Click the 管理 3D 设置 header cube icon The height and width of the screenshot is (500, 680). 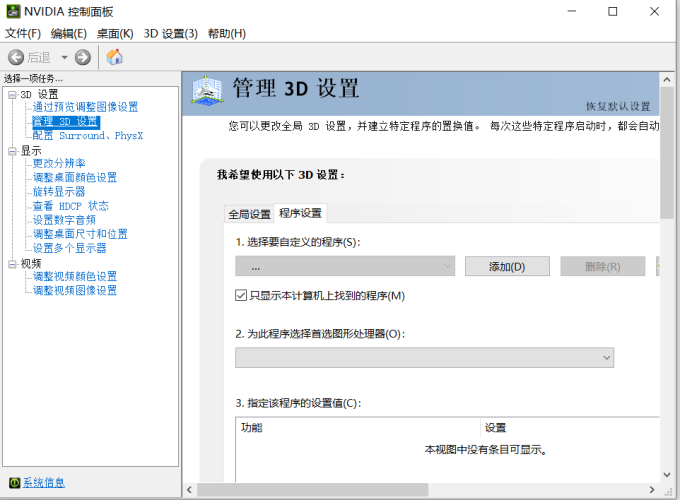coord(207,90)
